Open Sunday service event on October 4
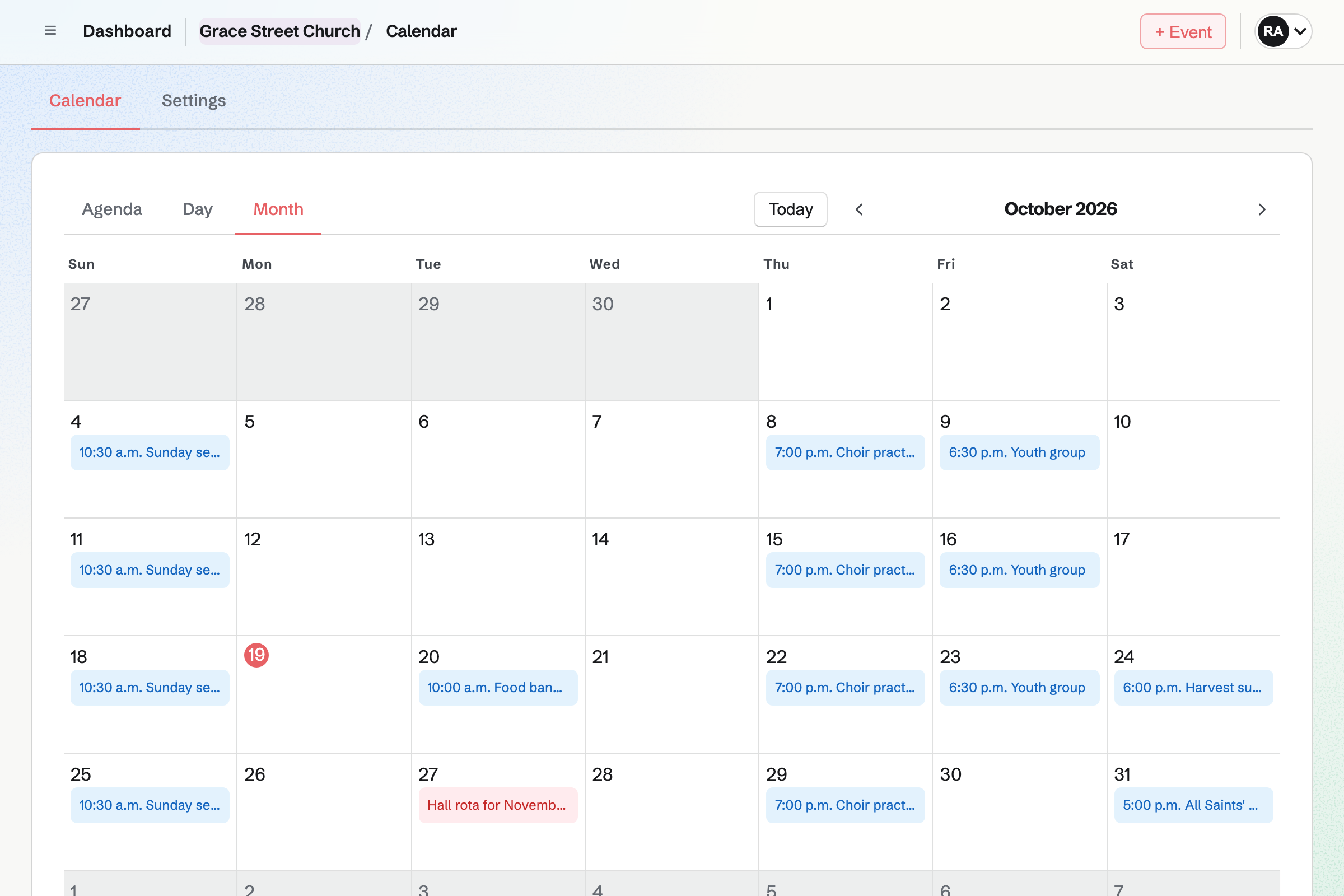Screen dimensions: 1344x896 [x=150, y=452]
